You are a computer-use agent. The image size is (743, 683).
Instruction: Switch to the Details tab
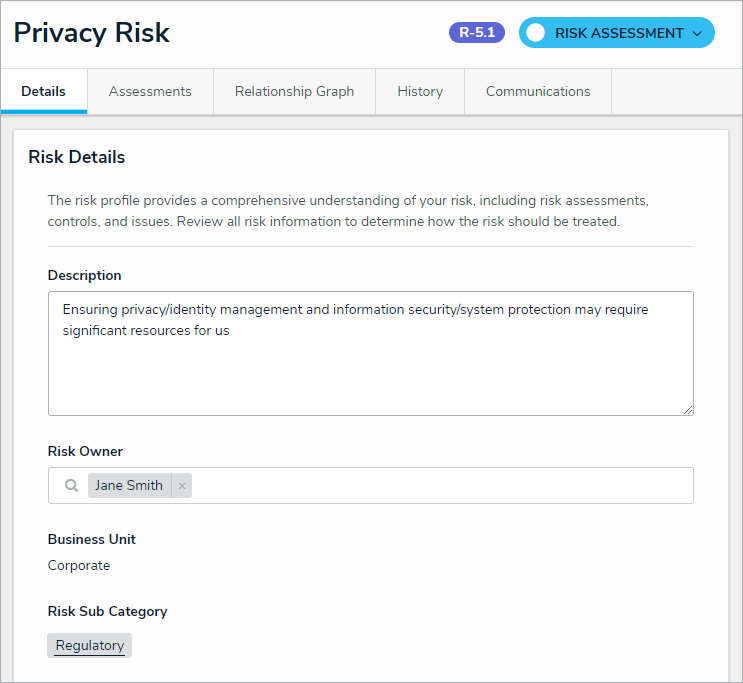coord(43,91)
